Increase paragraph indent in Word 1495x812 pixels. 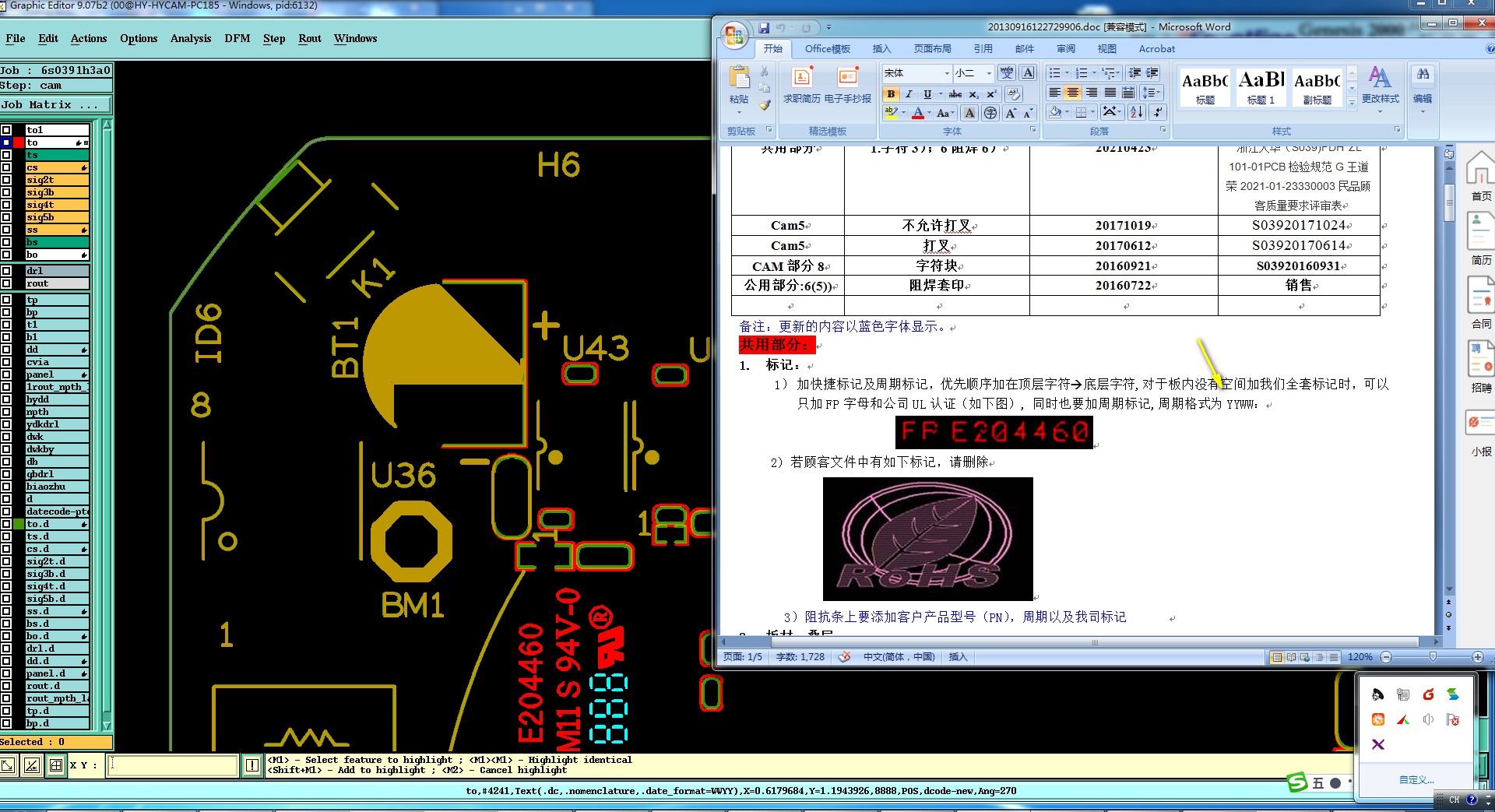click(1153, 73)
